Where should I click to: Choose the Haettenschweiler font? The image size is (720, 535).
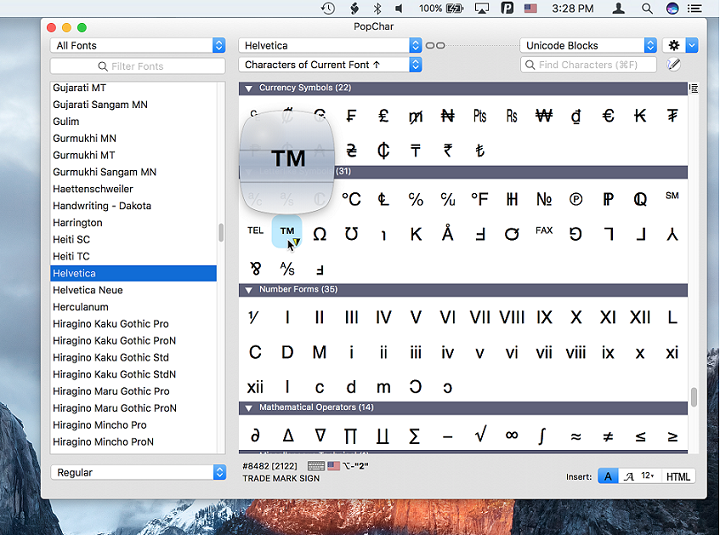[x=133, y=189]
